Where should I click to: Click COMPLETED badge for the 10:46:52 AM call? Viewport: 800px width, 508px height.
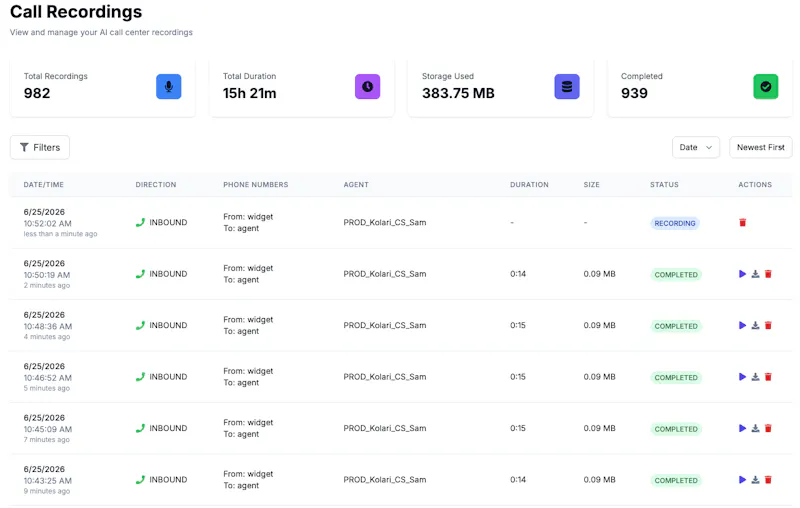click(x=676, y=378)
